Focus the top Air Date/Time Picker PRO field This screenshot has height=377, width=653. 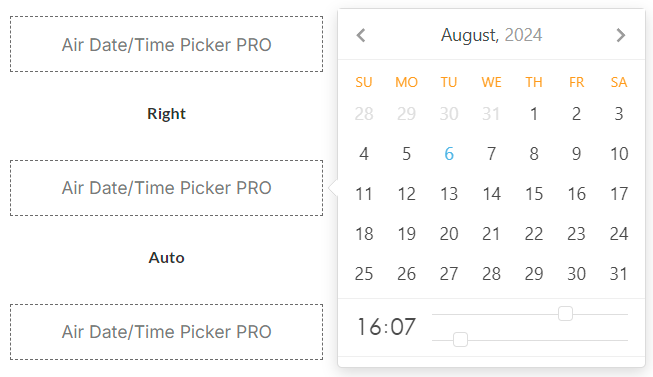coord(167,44)
